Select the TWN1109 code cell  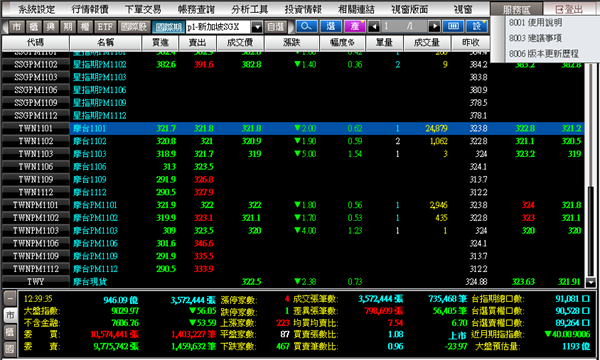tap(36, 179)
